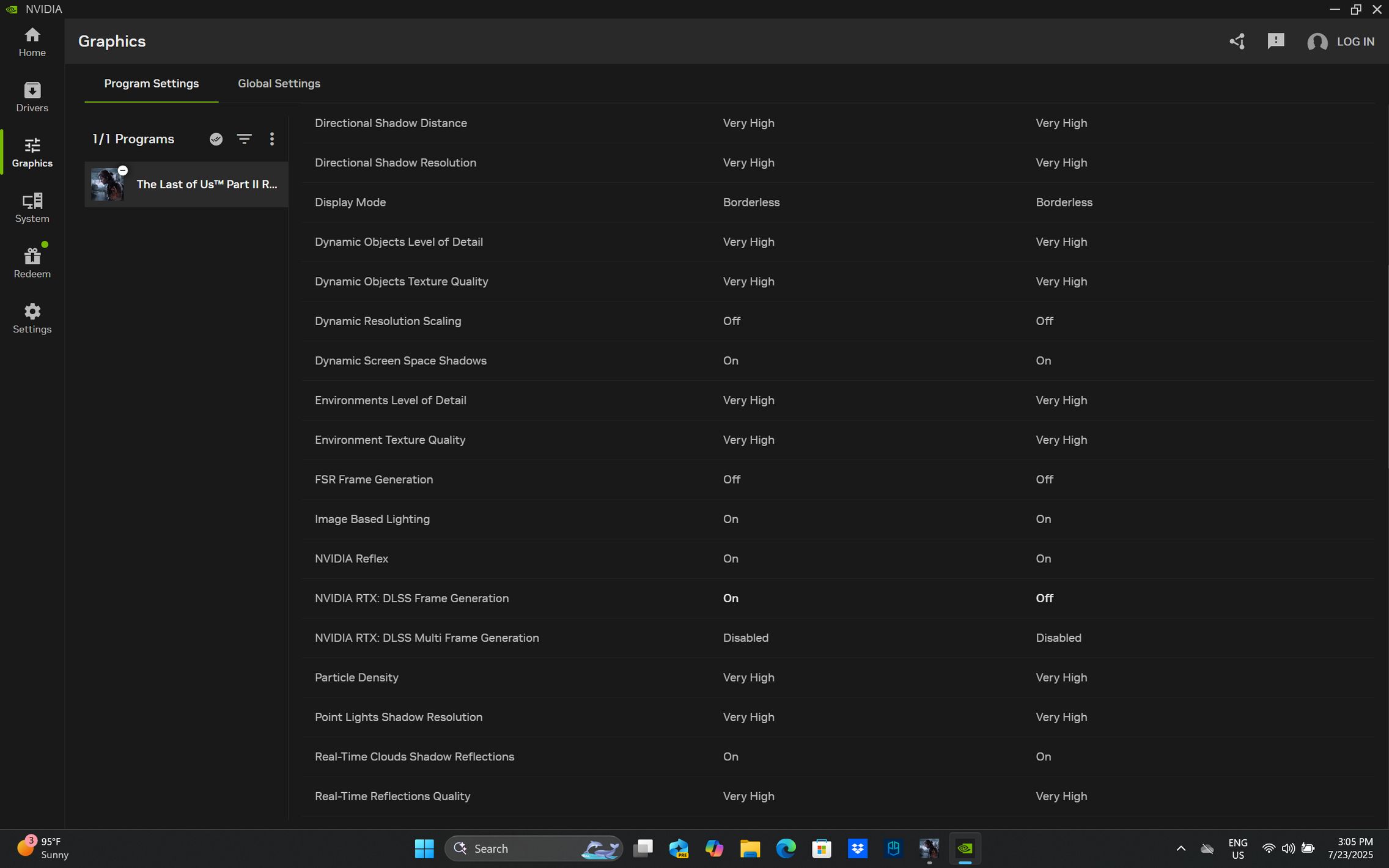Switch to the Program Settings tab

(151, 84)
